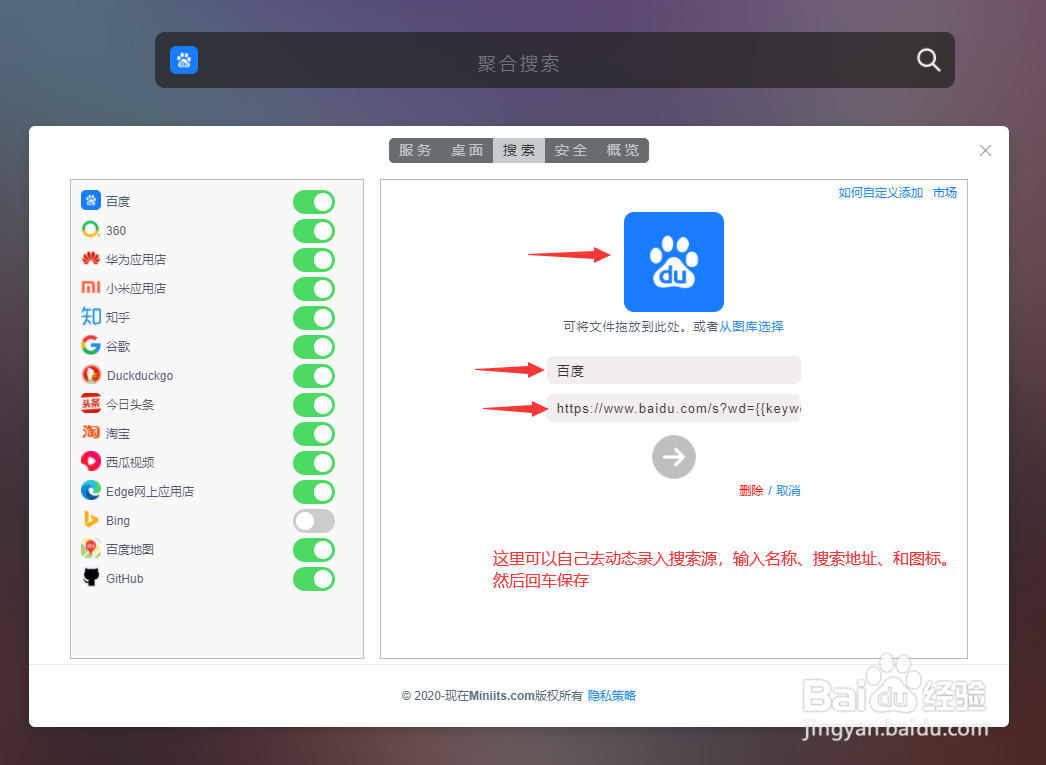Click the name field containing 百度
This screenshot has height=765, width=1046.
674,370
